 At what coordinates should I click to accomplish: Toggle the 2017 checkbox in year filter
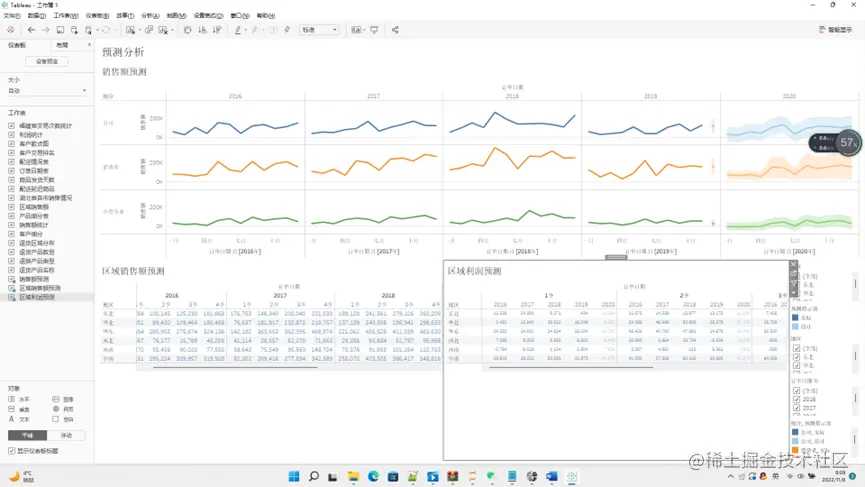[796, 408]
